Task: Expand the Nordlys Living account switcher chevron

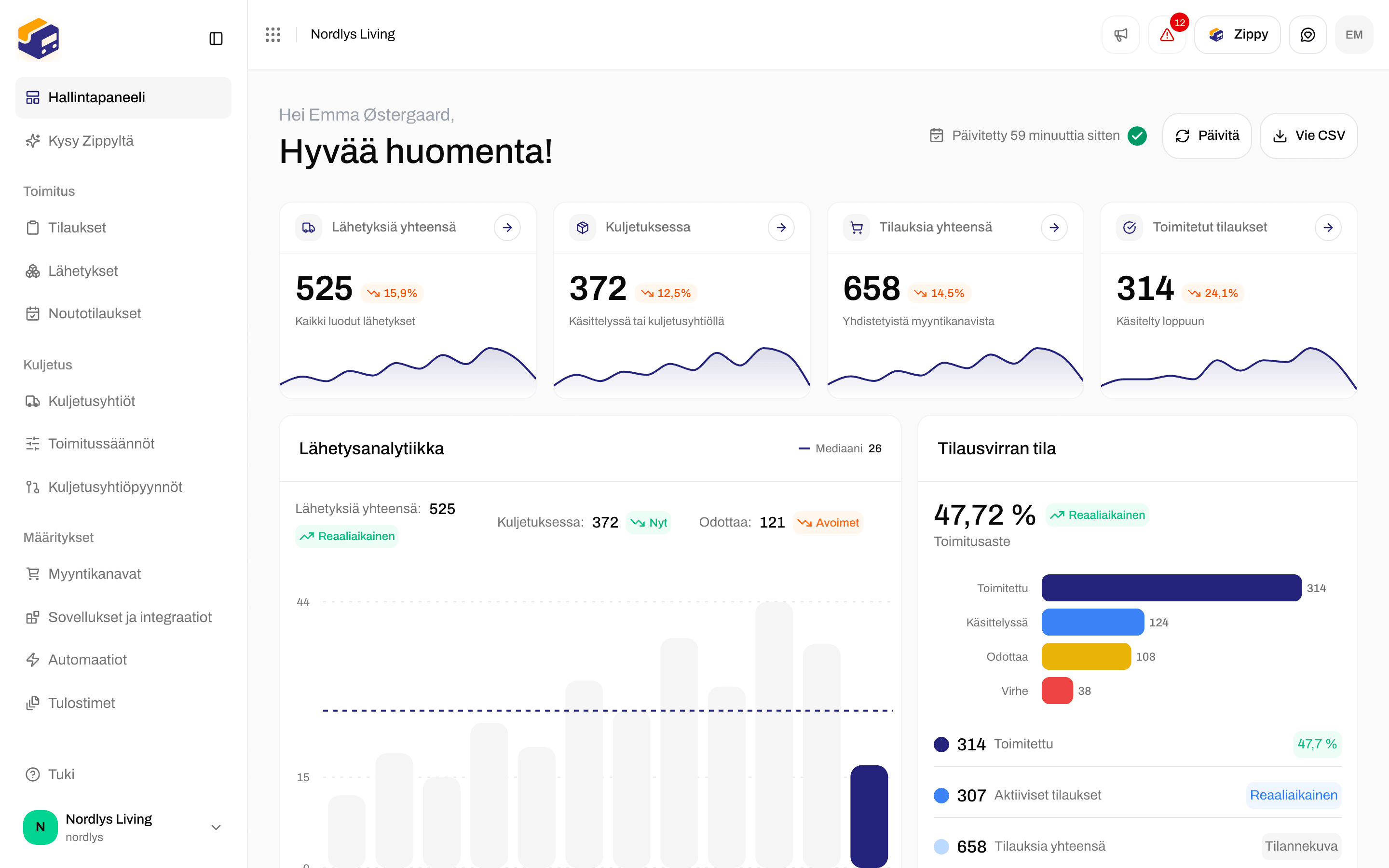Action: click(216, 827)
